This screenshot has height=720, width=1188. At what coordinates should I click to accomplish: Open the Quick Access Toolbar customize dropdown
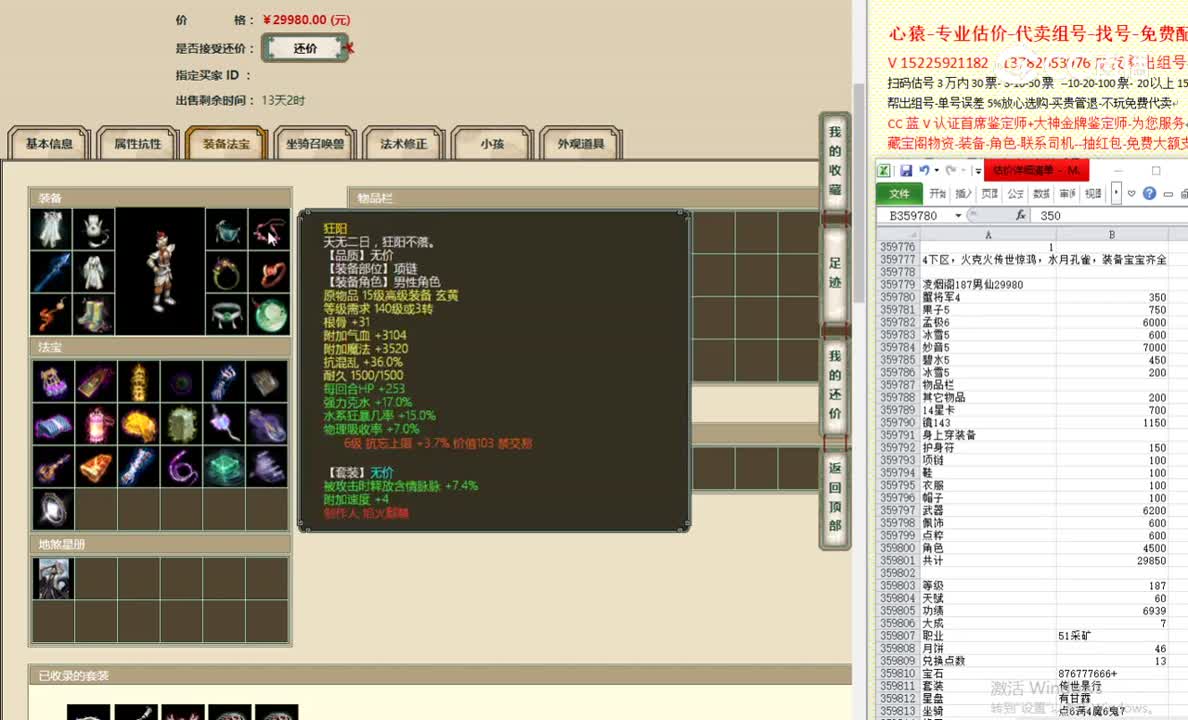[977, 171]
